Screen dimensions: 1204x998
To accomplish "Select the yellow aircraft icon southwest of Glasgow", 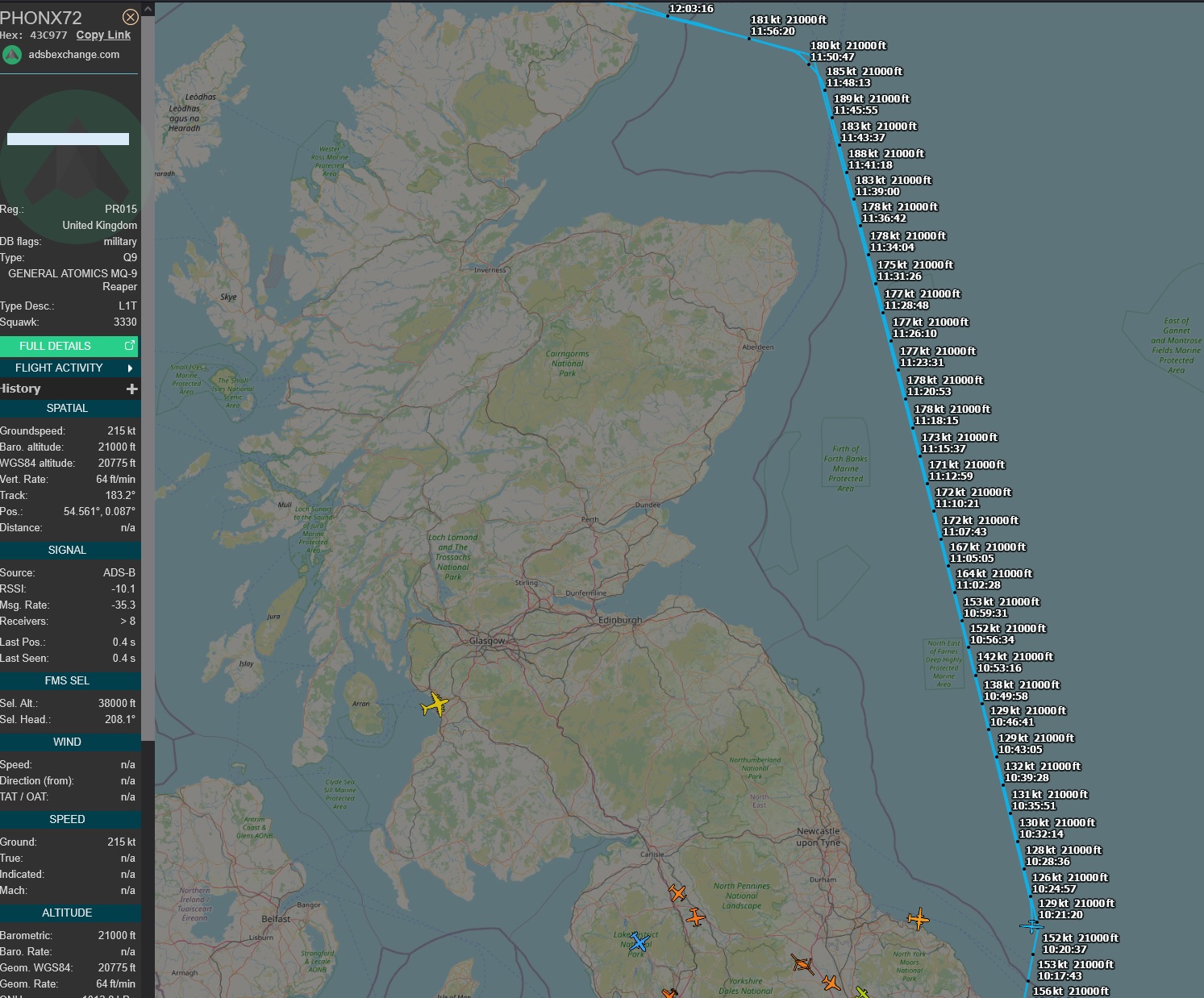I will coord(435,705).
